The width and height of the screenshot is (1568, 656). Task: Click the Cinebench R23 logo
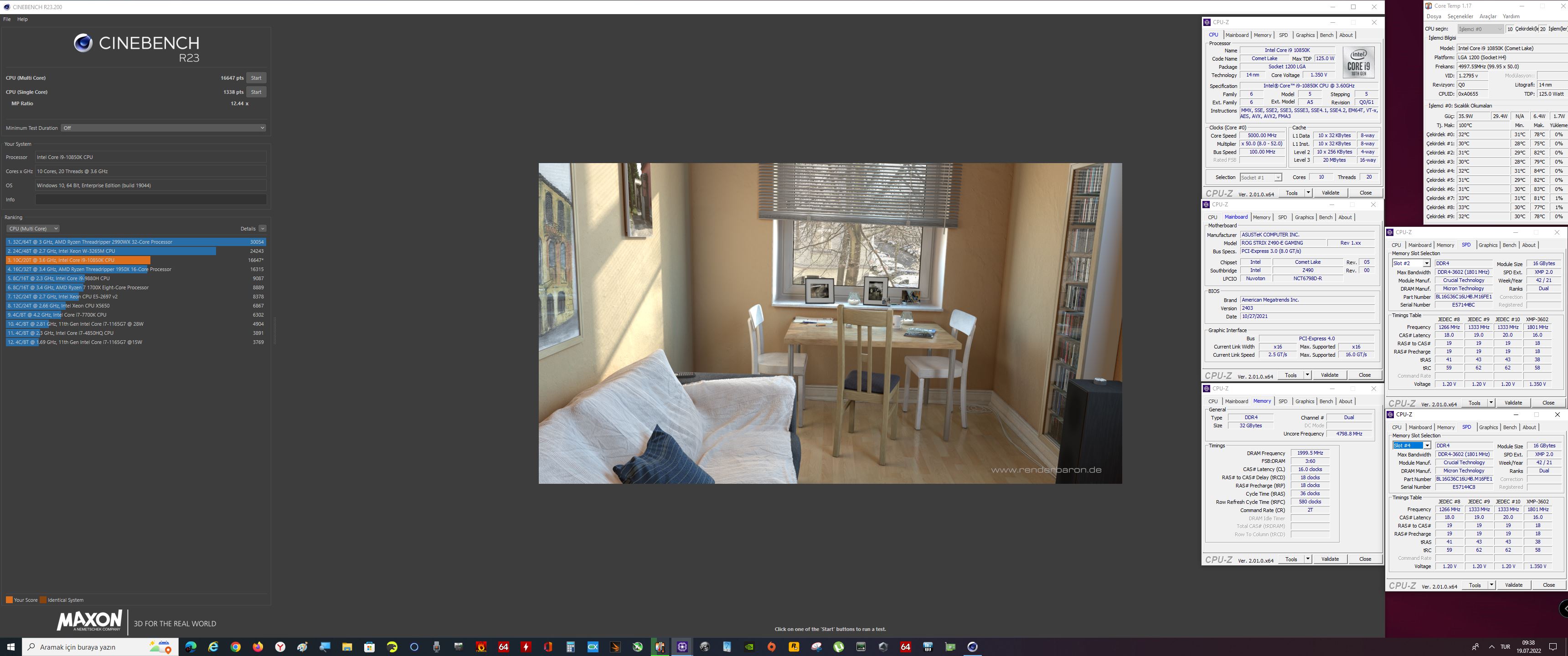[x=136, y=47]
